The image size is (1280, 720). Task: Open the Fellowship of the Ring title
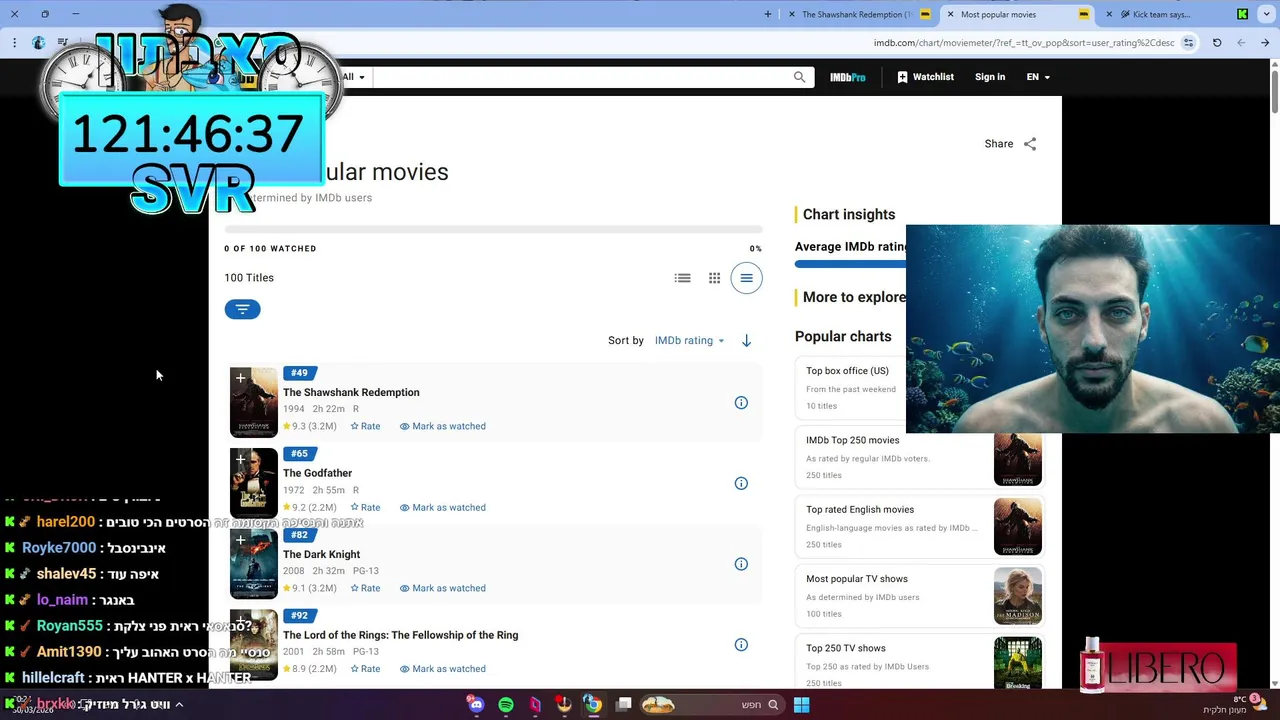[400, 635]
